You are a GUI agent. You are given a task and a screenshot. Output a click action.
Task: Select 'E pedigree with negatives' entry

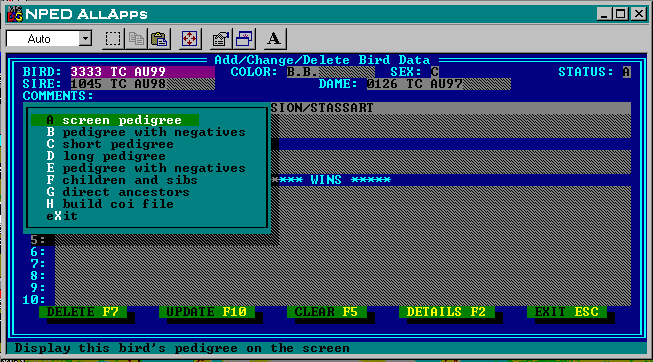tap(146, 168)
